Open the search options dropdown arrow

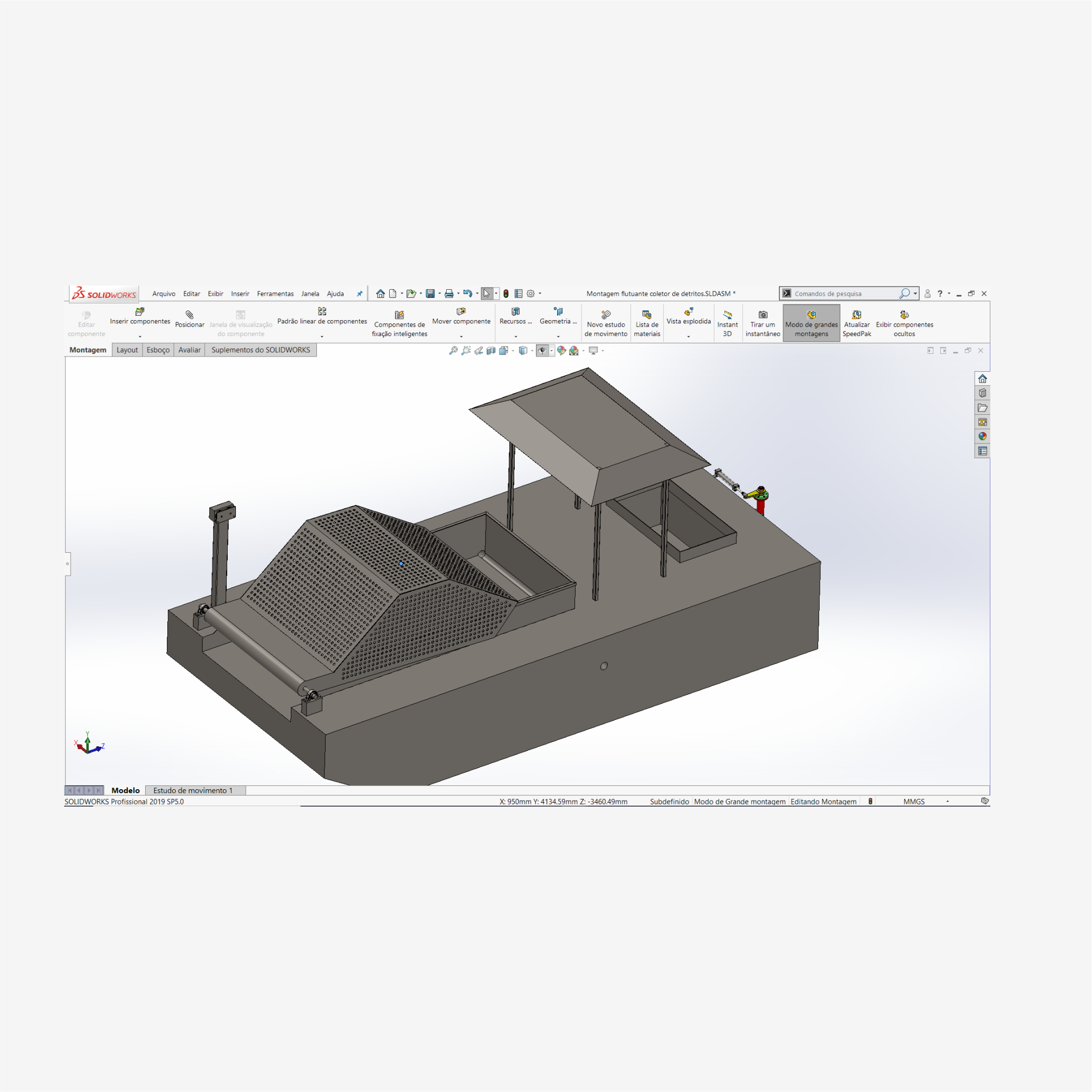[x=915, y=294]
